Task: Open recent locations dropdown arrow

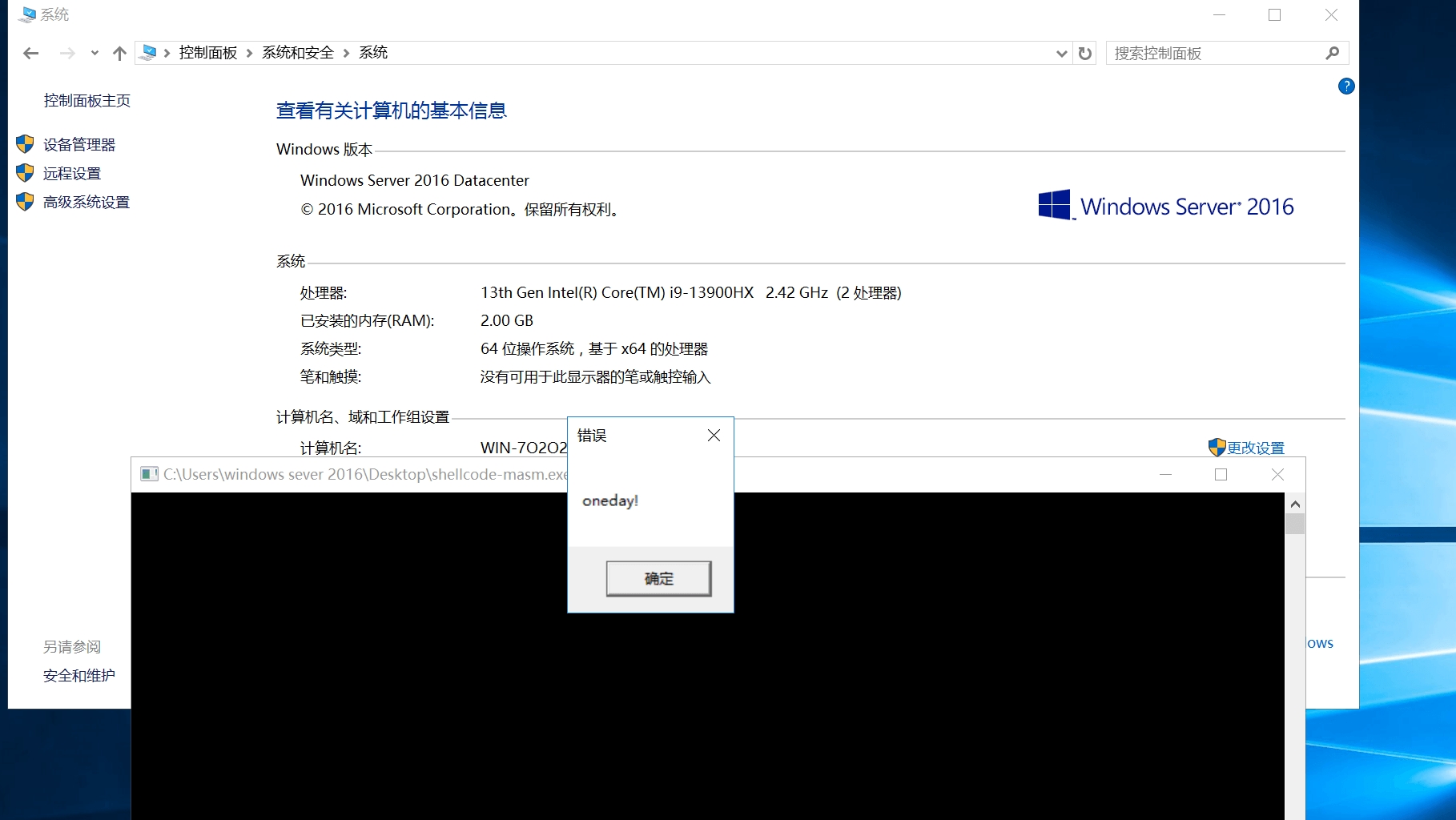Action: [95, 54]
